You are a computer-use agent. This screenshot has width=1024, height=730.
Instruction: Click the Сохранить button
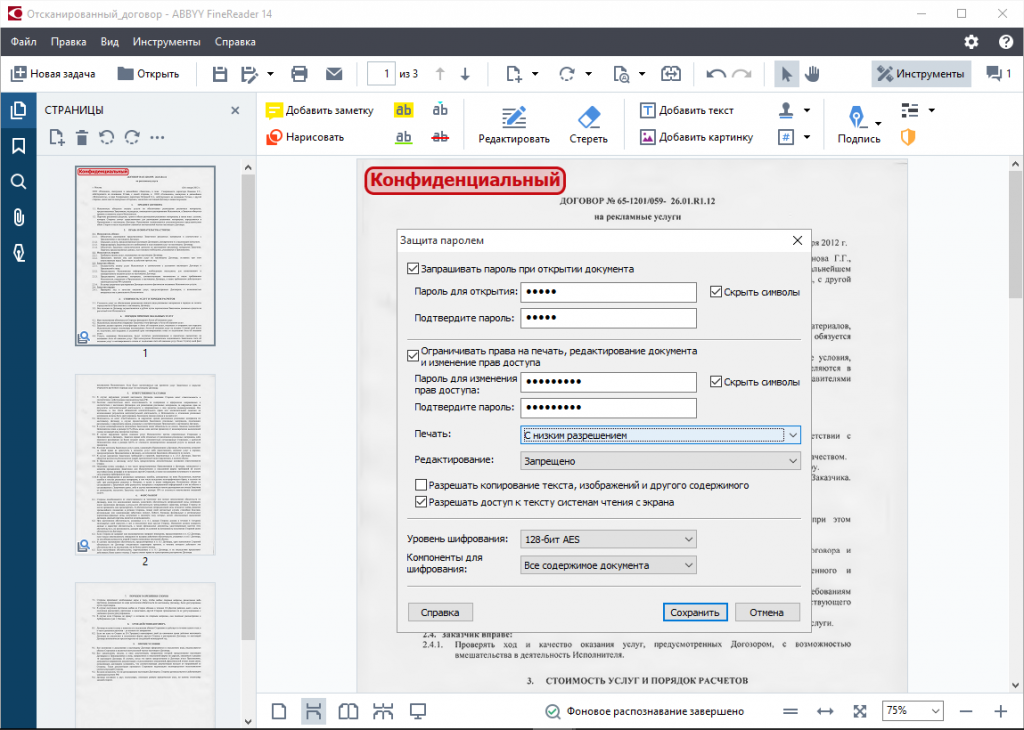695,612
